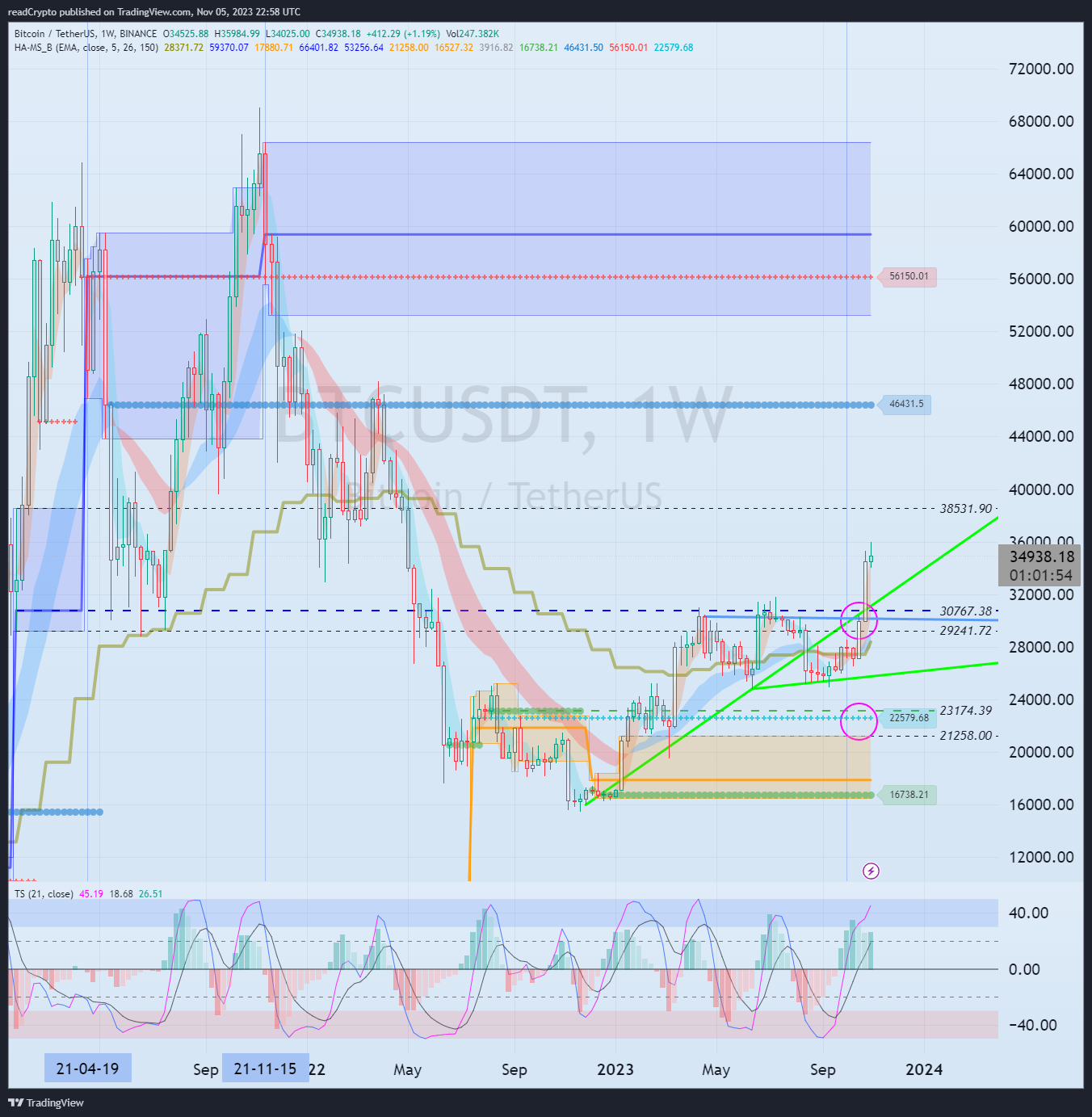This screenshot has height=1117, width=1092.
Task: Click the blue indicator value 59370.07
Action: 229,48
